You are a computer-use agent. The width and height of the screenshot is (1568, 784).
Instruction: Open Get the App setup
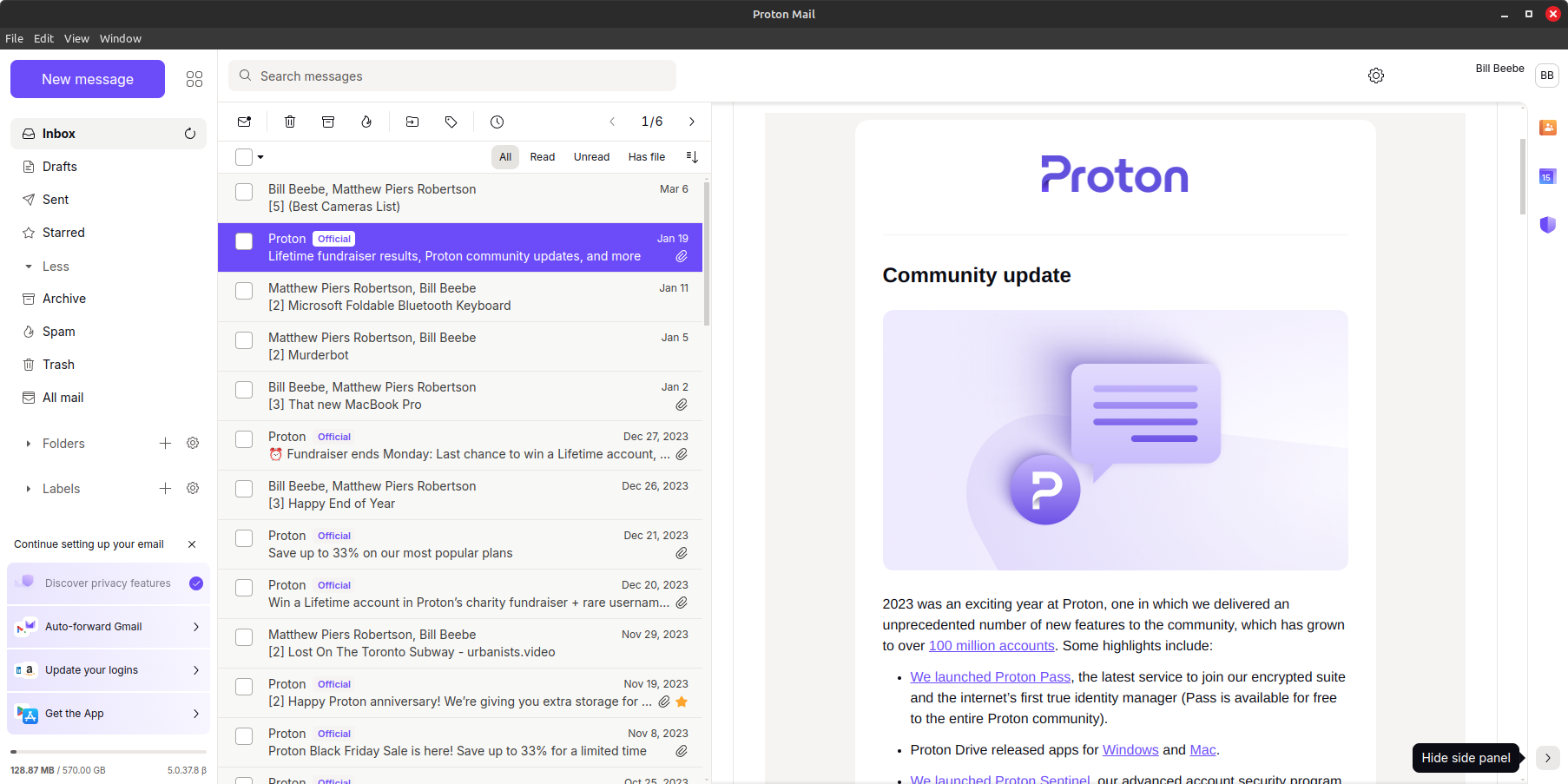pyautogui.click(x=109, y=714)
